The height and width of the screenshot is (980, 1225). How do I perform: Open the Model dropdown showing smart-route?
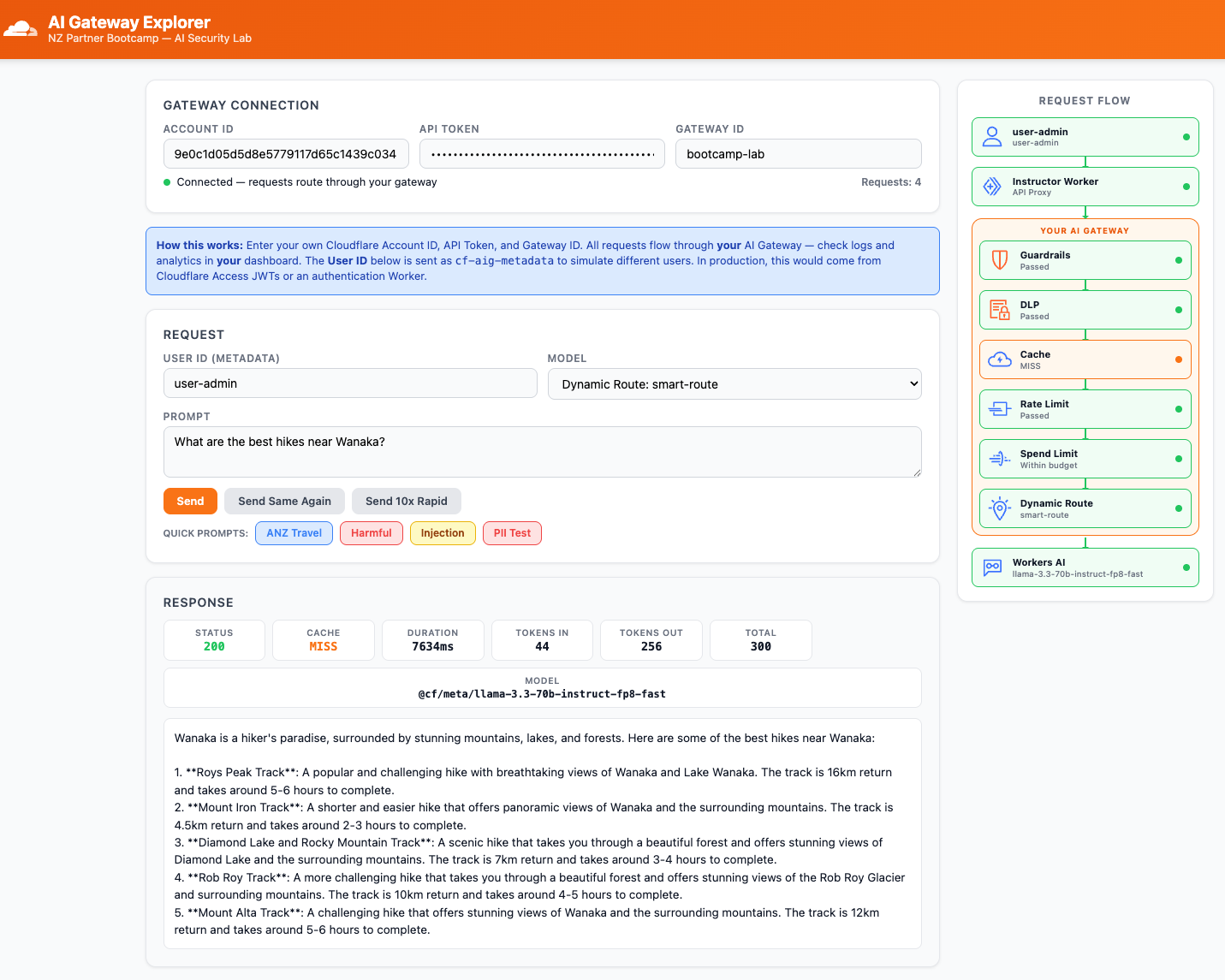[x=734, y=384]
